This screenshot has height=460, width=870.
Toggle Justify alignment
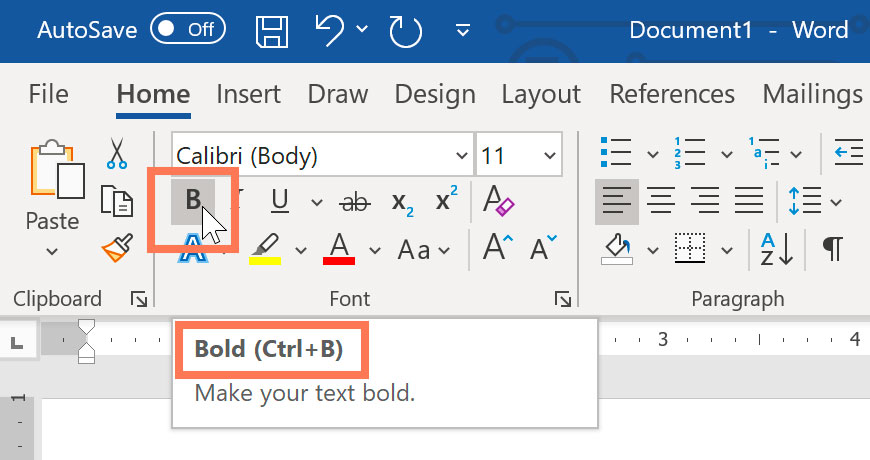749,200
